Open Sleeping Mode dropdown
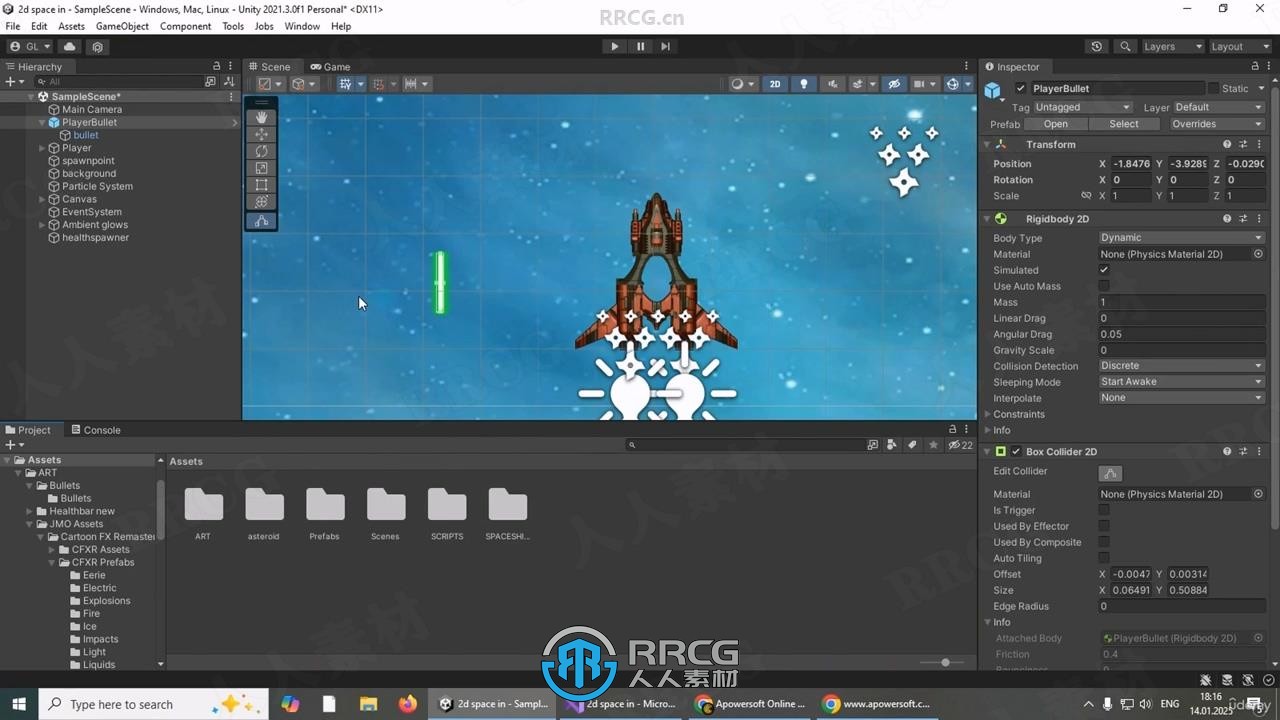Viewport: 1280px width, 720px height. tap(1182, 382)
